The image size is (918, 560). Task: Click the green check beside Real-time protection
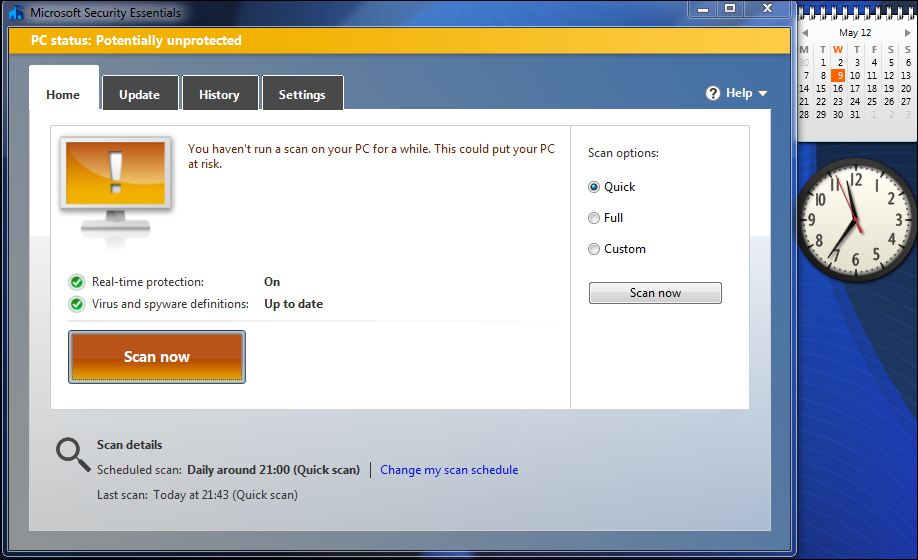tap(77, 282)
